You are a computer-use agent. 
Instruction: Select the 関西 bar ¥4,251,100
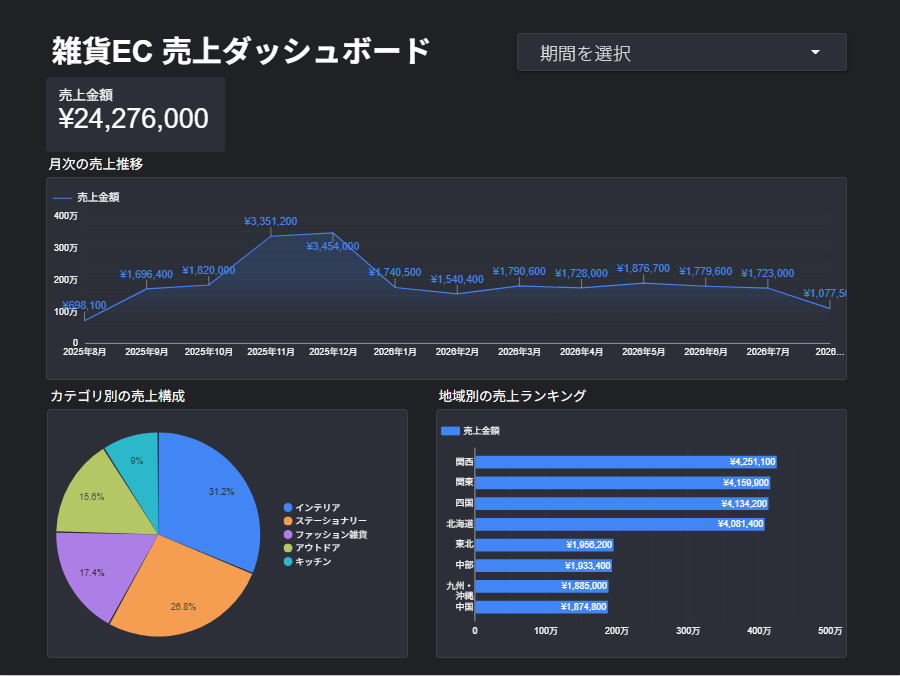(x=626, y=462)
